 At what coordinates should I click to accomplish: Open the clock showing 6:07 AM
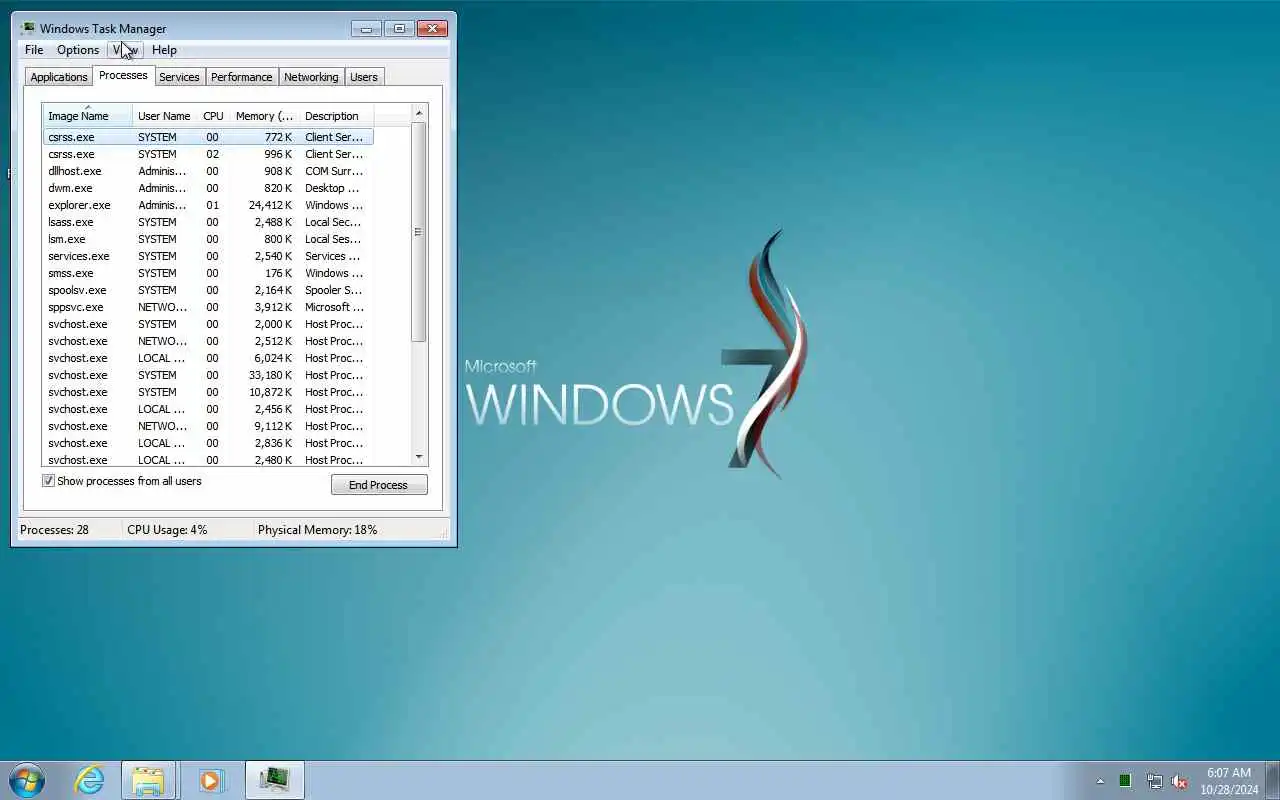[1229, 781]
